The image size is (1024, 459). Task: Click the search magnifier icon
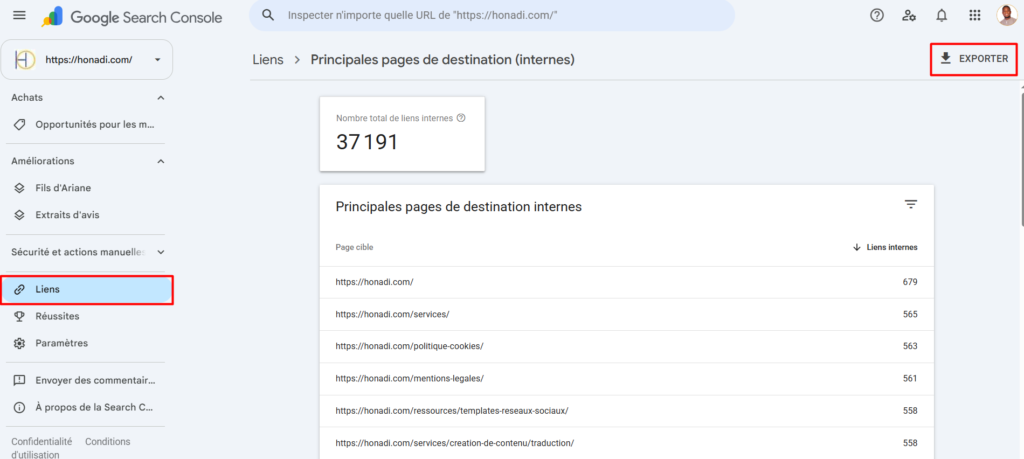coord(268,15)
